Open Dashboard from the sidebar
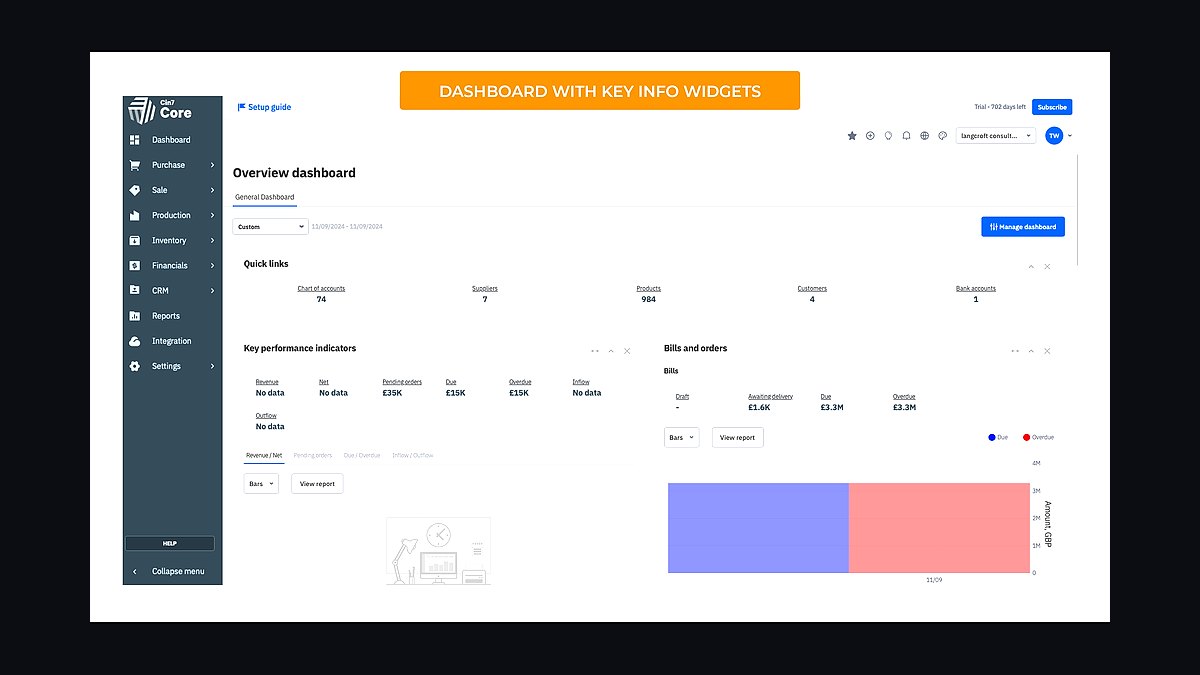The image size is (1200, 675). [x=172, y=140]
